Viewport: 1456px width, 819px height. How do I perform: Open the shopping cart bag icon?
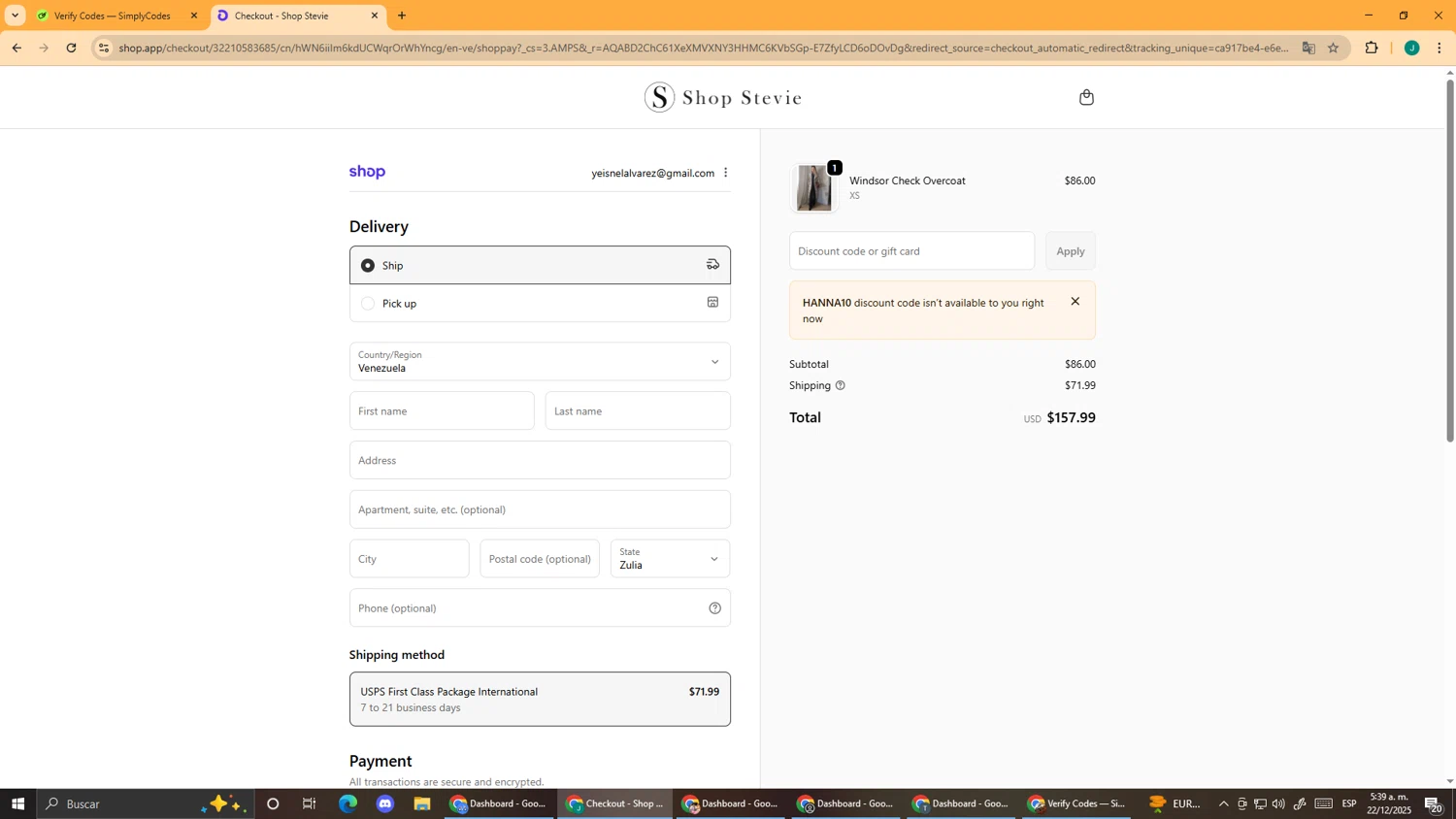click(1086, 97)
